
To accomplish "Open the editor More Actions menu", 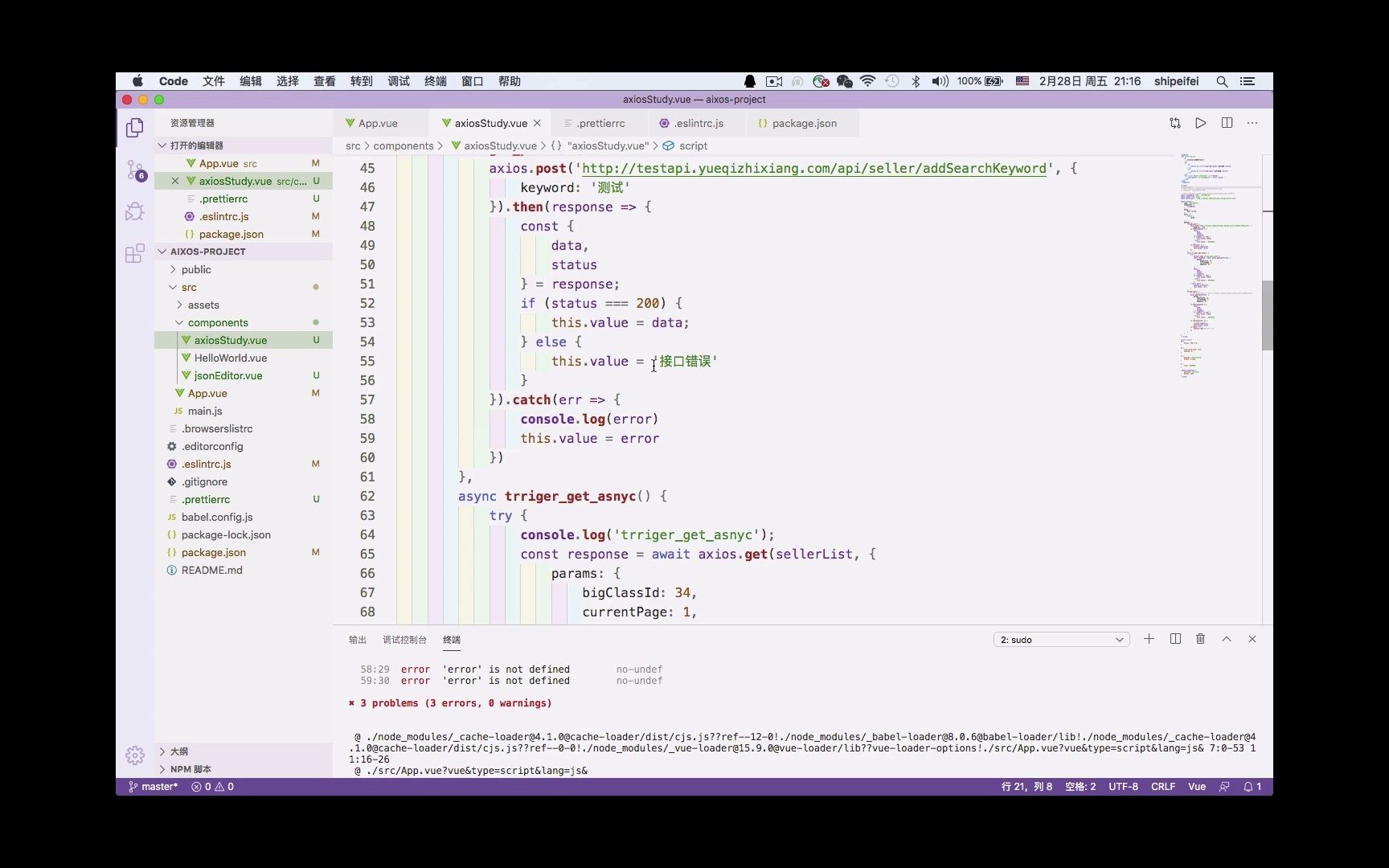I will tap(1252, 123).
